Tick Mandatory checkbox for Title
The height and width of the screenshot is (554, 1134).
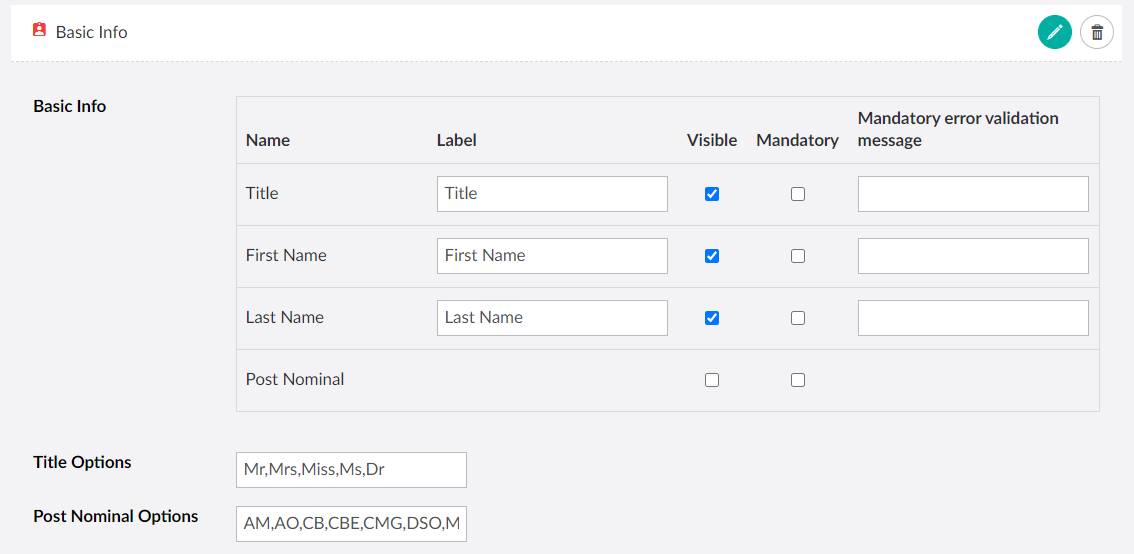point(797,194)
